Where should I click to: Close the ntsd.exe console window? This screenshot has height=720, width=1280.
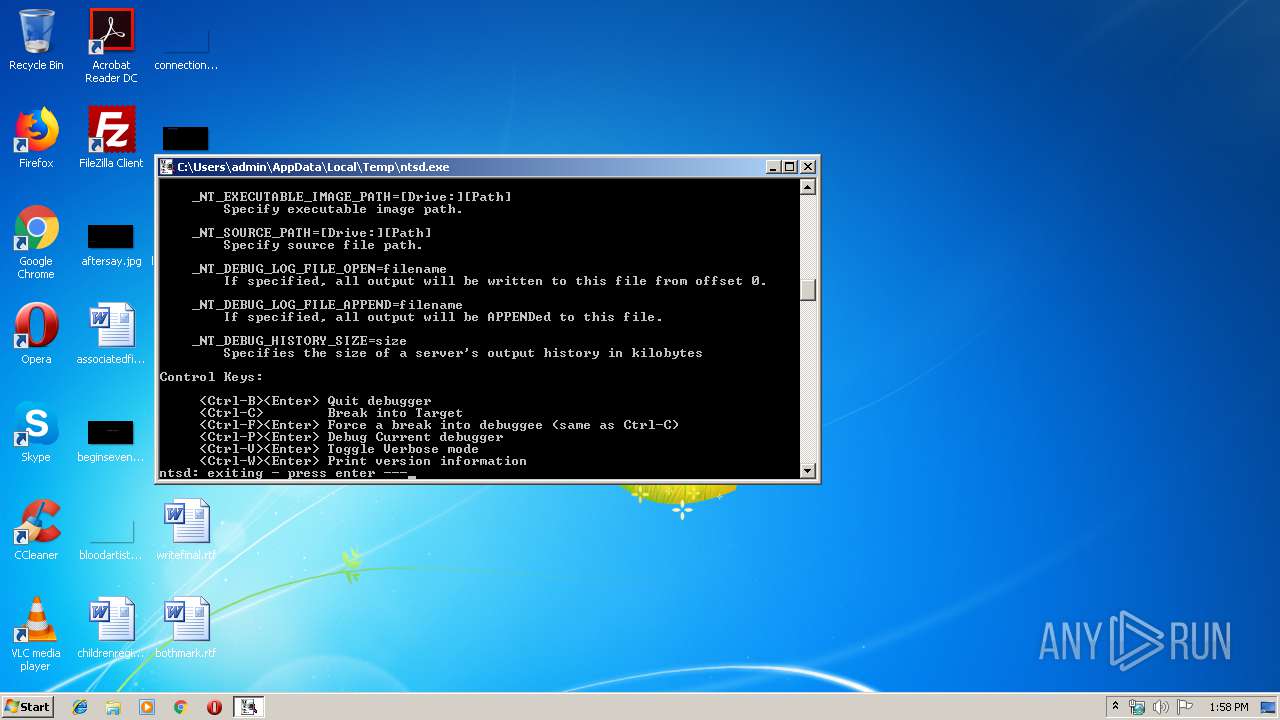pyautogui.click(x=808, y=167)
